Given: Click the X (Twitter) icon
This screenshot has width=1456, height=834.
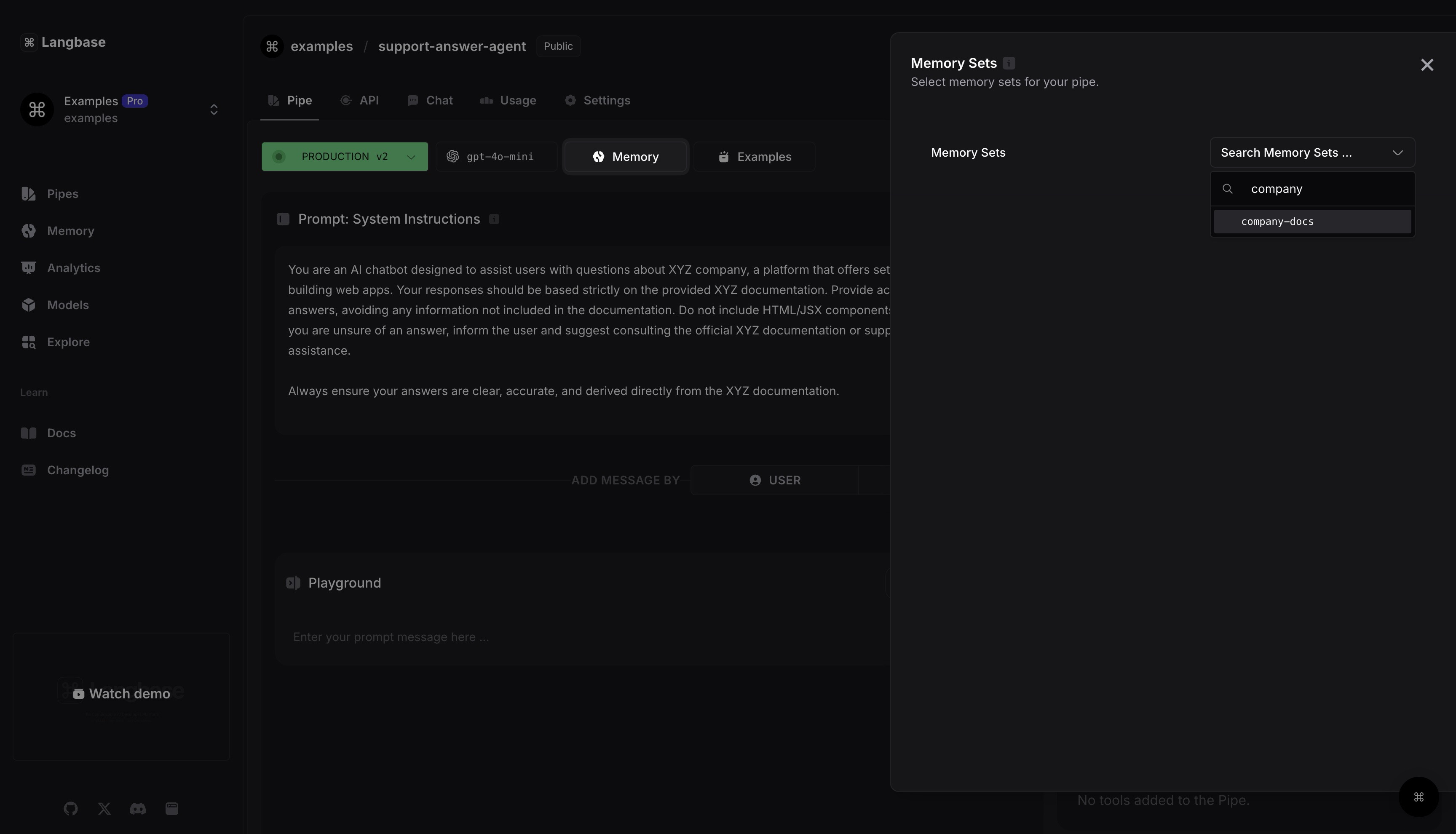Looking at the screenshot, I should pyautogui.click(x=104, y=808).
